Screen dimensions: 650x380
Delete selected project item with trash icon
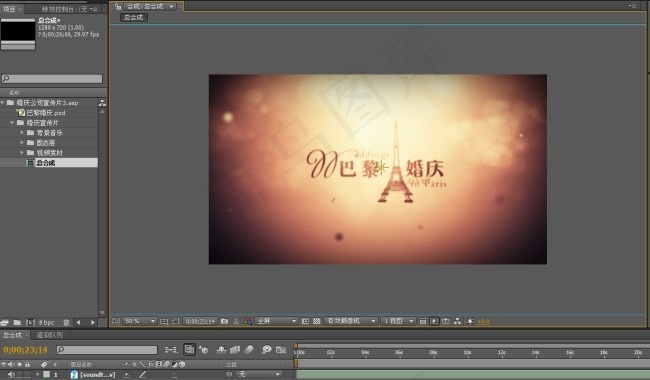point(66,322)
